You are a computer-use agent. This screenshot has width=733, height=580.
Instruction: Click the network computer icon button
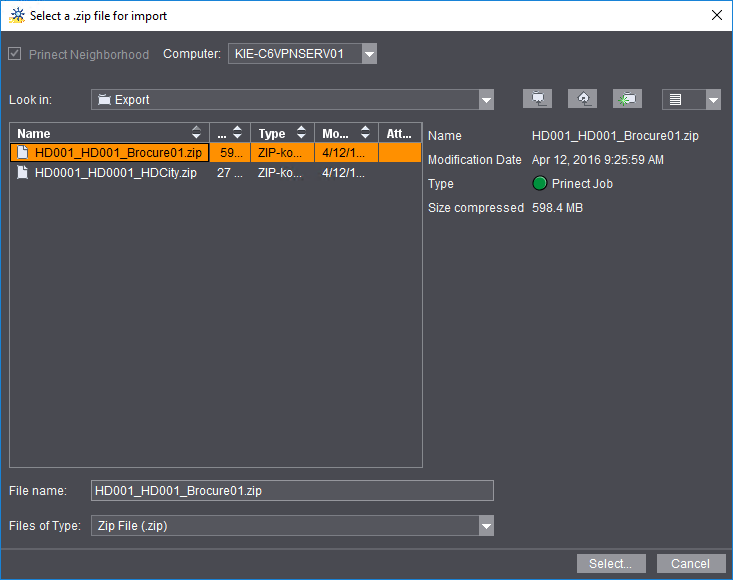click(538, 99)
